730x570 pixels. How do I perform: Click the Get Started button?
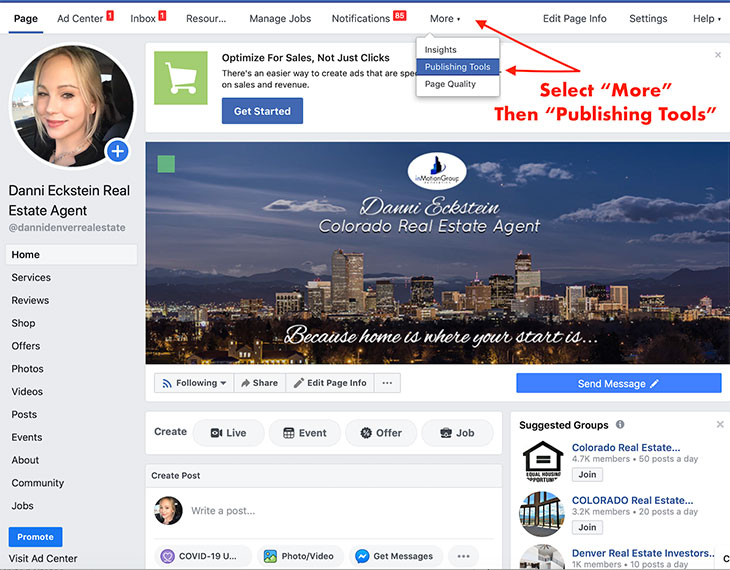(x=262, y=111)
